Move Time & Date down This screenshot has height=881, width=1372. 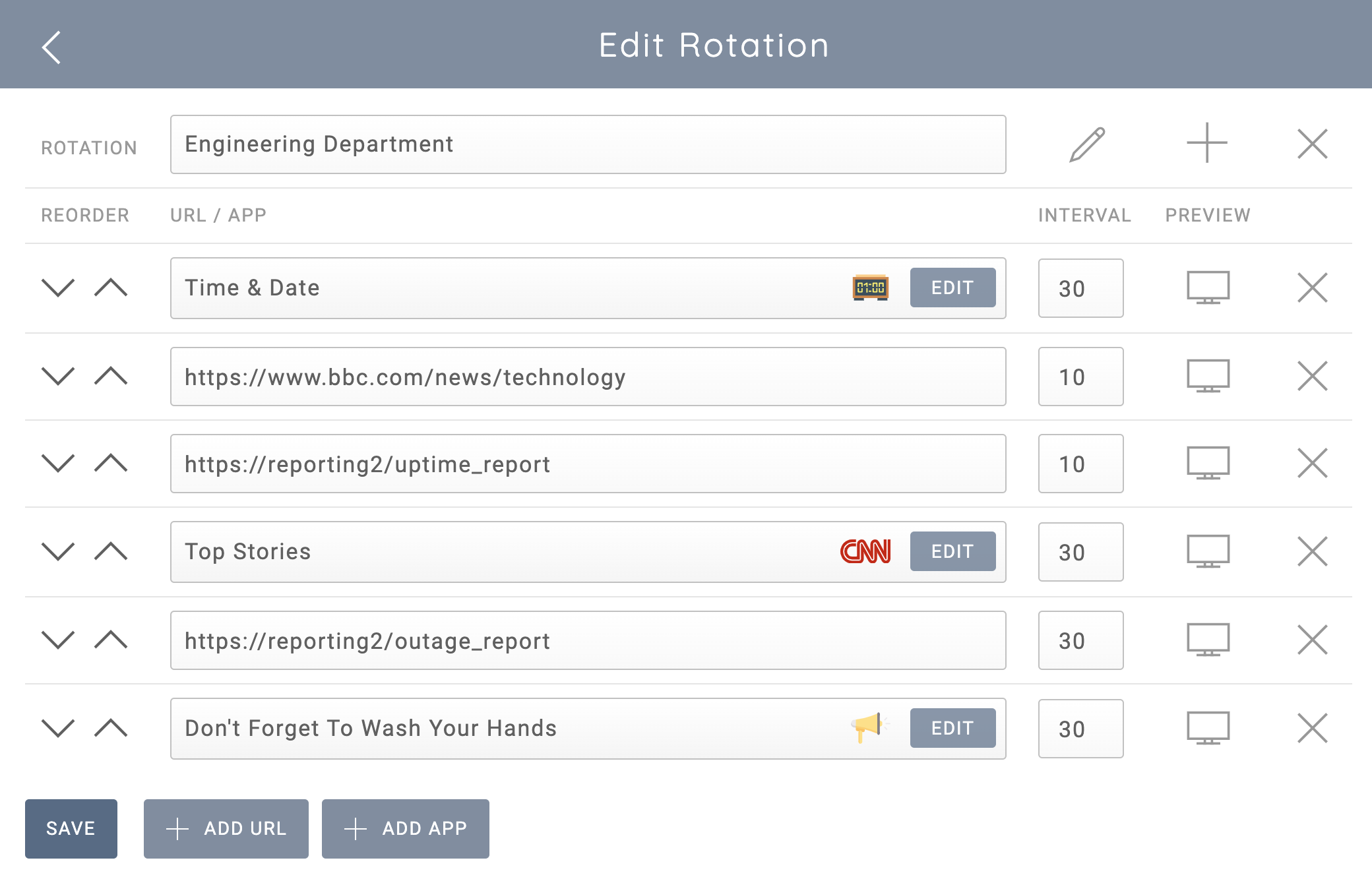click(x=58, y=288)
